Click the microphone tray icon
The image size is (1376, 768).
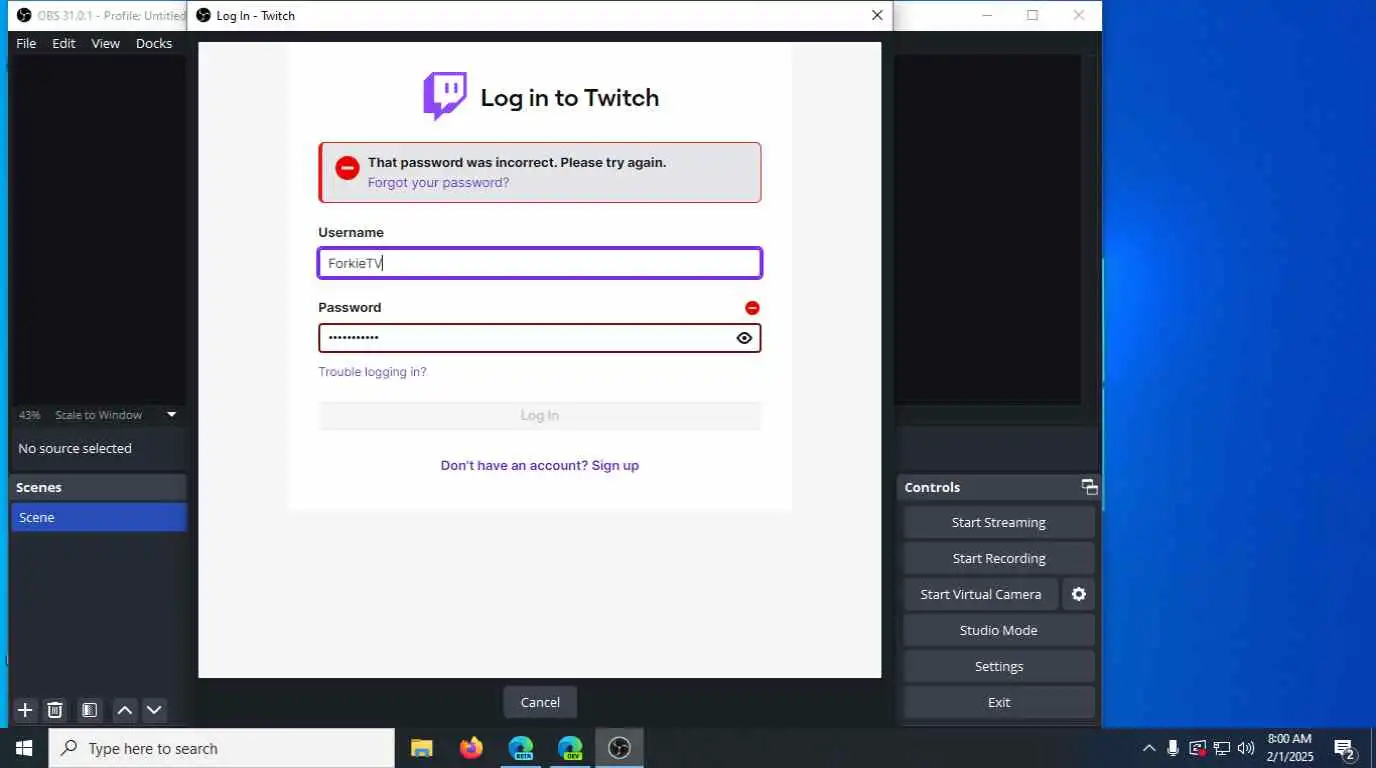tap(1172, 748)
